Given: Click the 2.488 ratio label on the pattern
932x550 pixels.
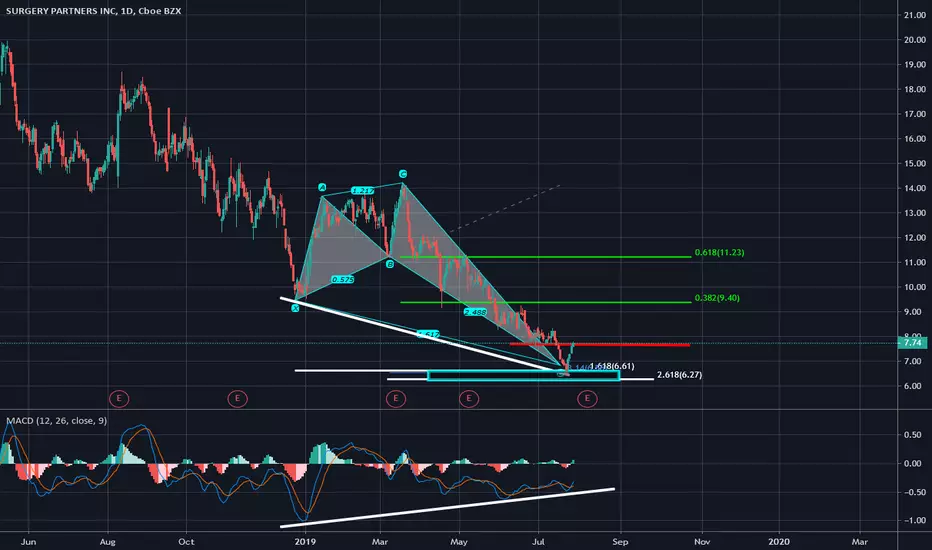Looking at the screenshot, I should pyautogui.click(x=475, y=312).
